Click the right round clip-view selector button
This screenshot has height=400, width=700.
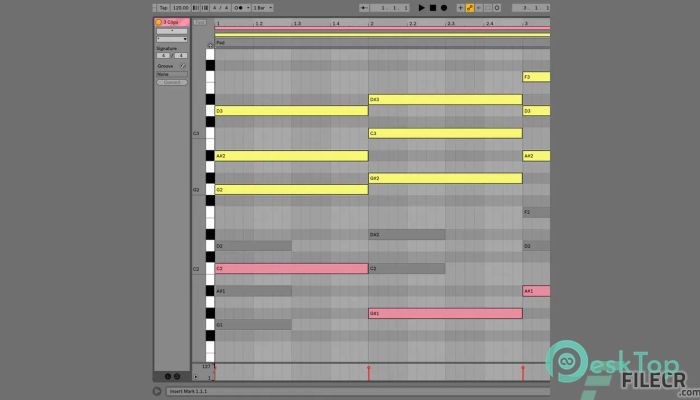pos(177,376)
